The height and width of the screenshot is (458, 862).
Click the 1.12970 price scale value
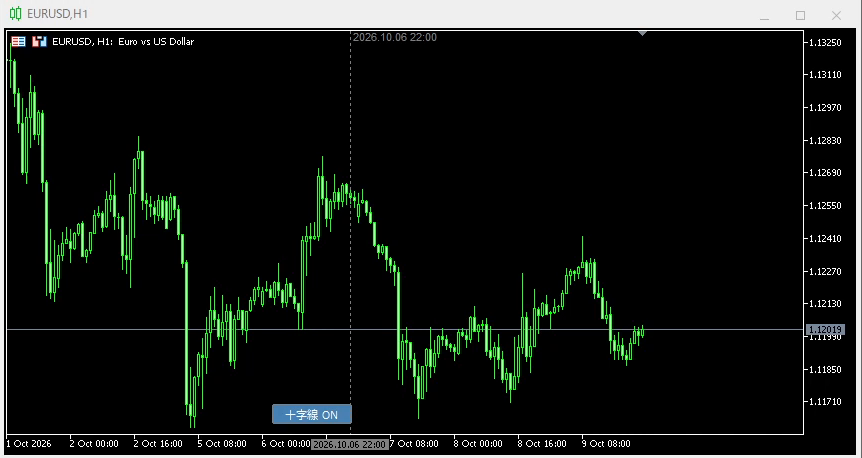(825, 108)
